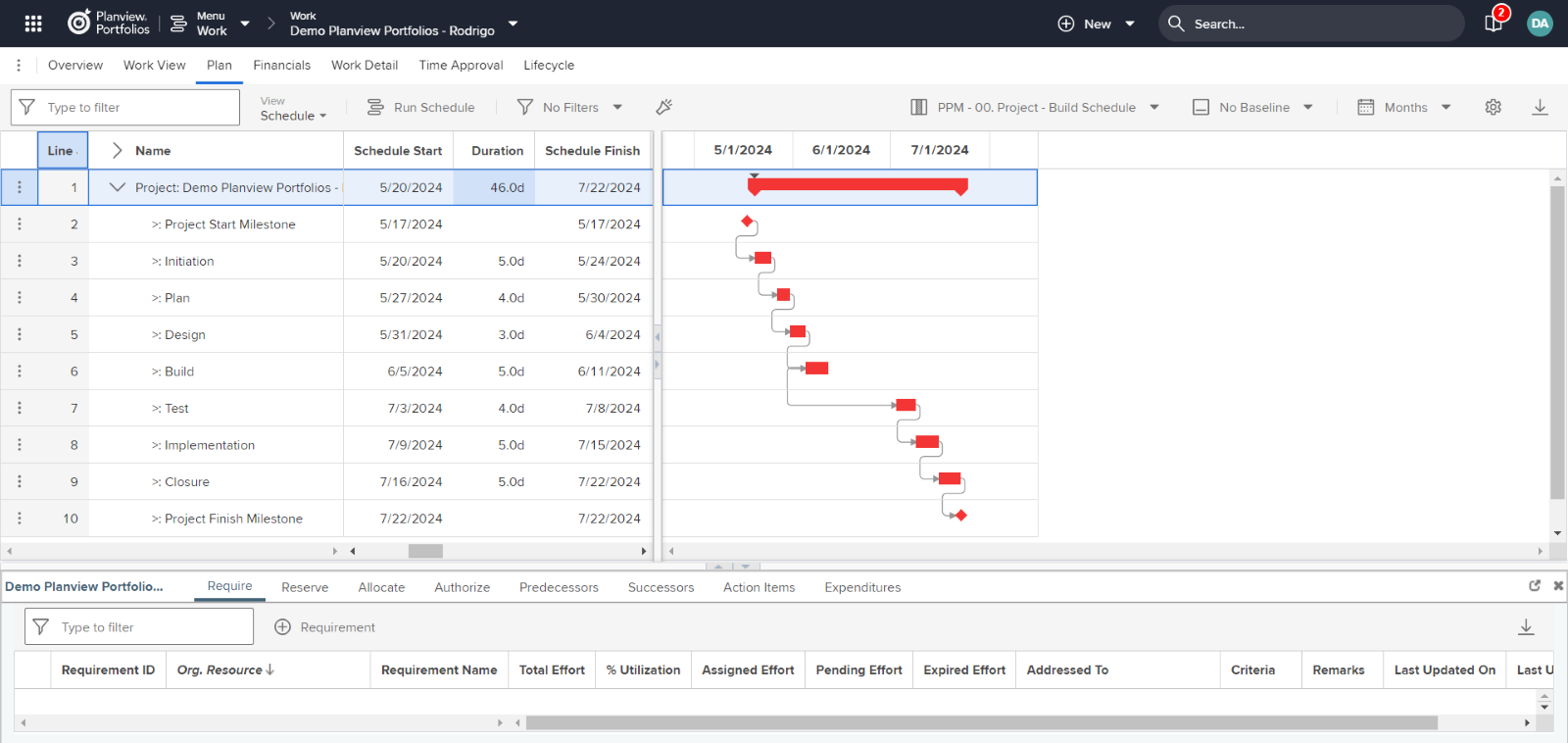Open the app launcher grid icon

(x=33, y=24)
